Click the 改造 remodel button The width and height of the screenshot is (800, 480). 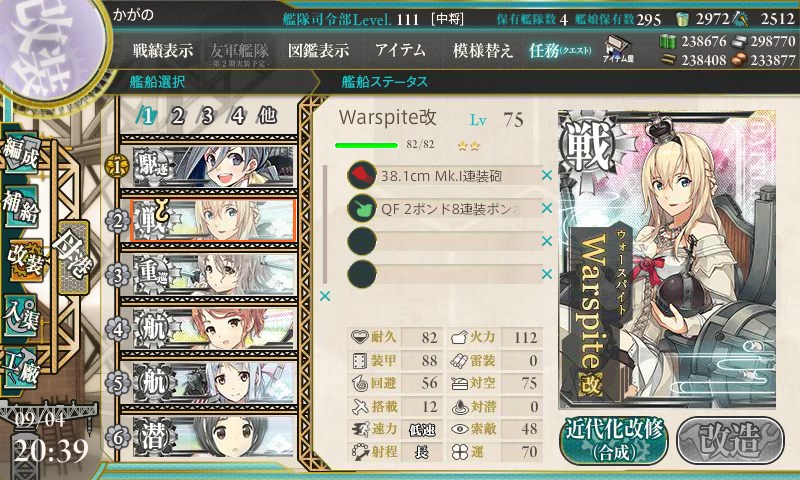[x=730, y=440]
